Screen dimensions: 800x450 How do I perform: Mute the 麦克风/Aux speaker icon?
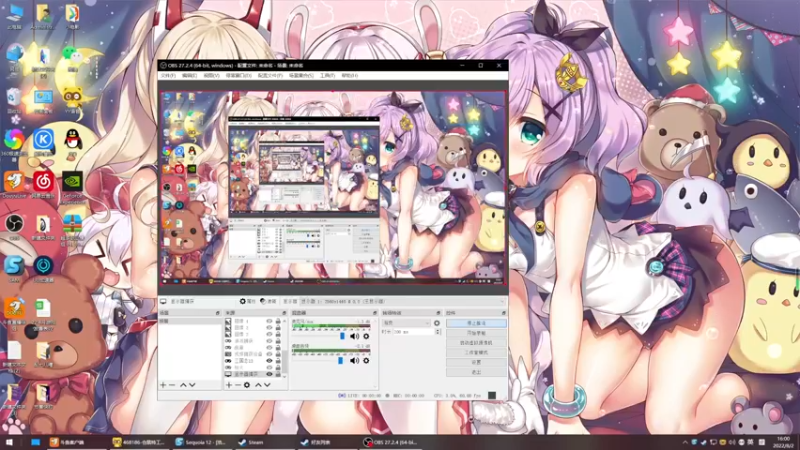tap(355, 336)
